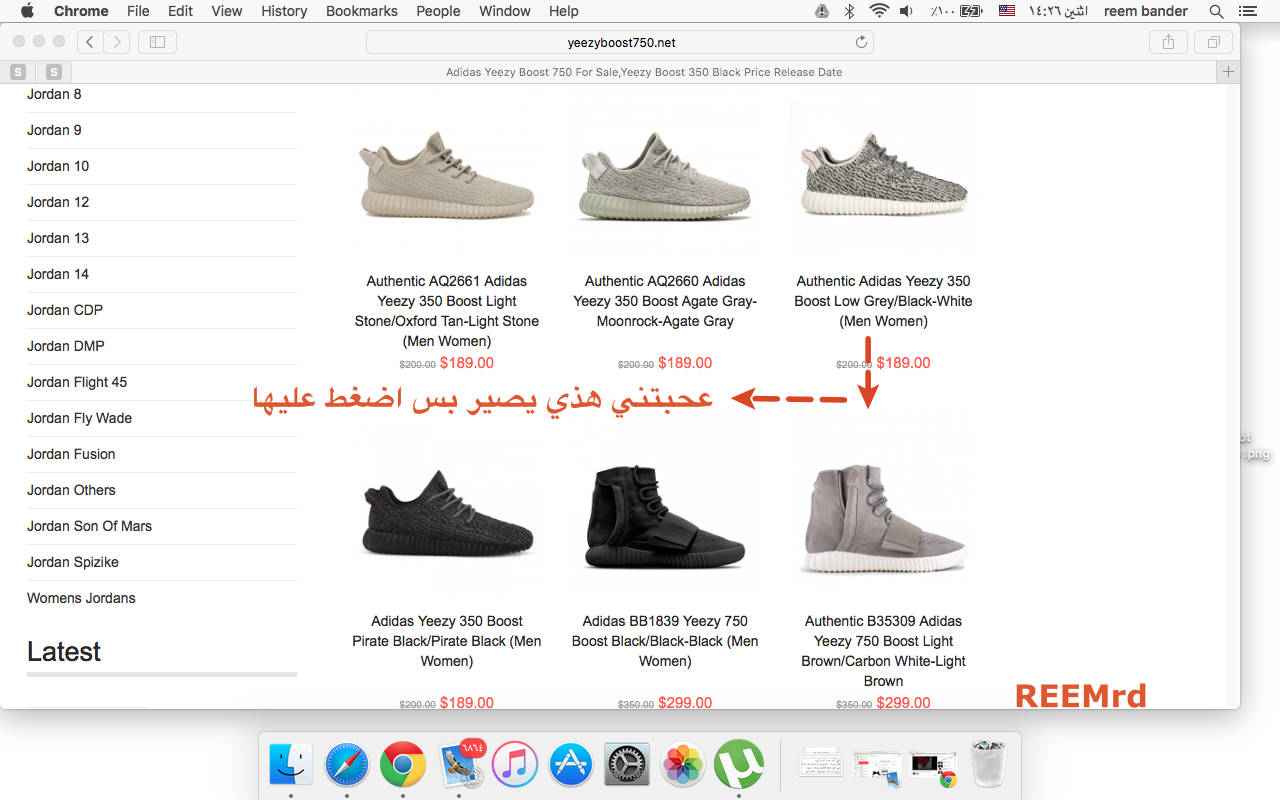Toggle the sidebar button in toolbar
Viewport: 1280px width, 800px height.
[x=157, y=42]
